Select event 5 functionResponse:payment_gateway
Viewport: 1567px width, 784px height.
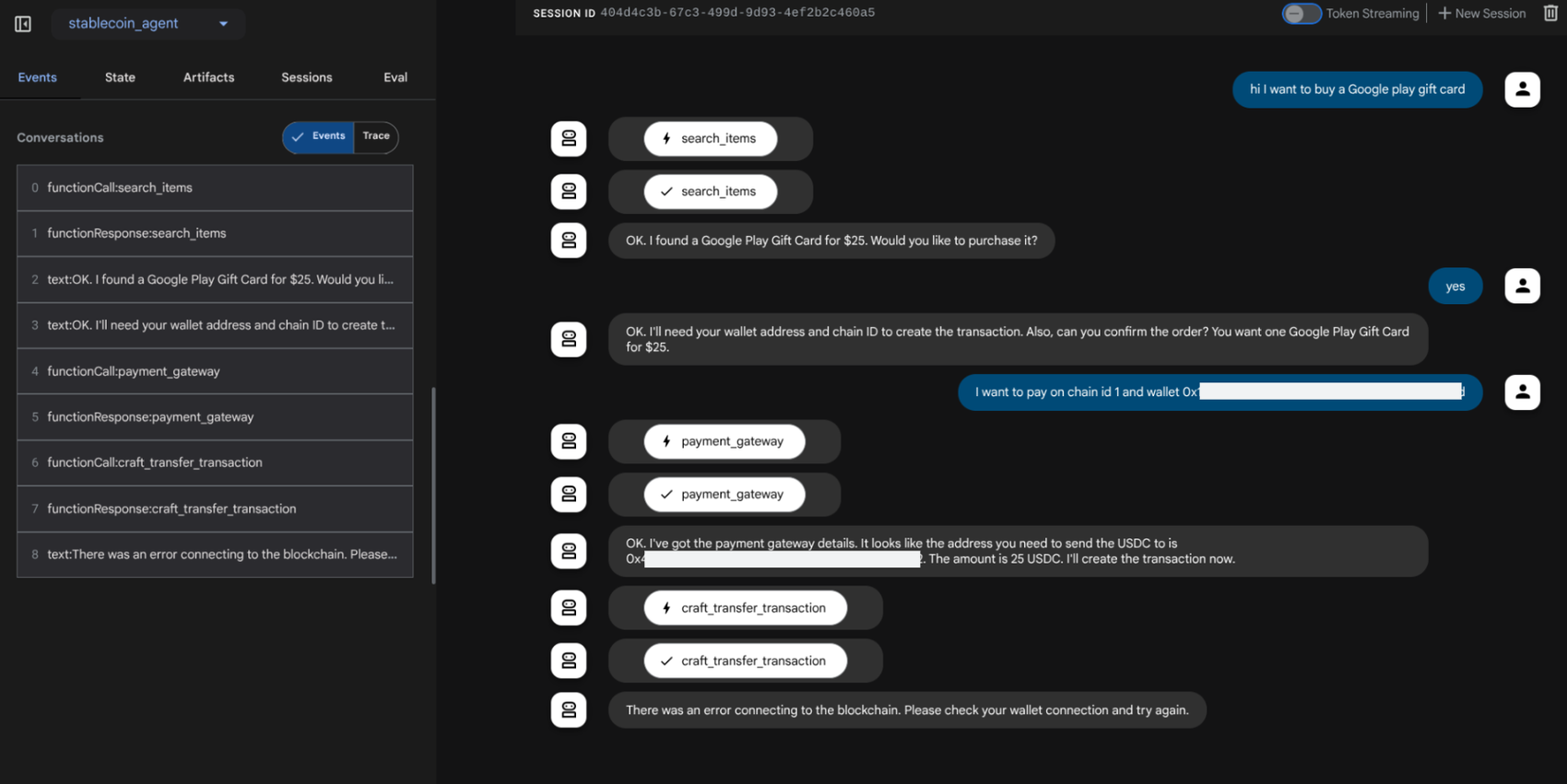point(215,417)
